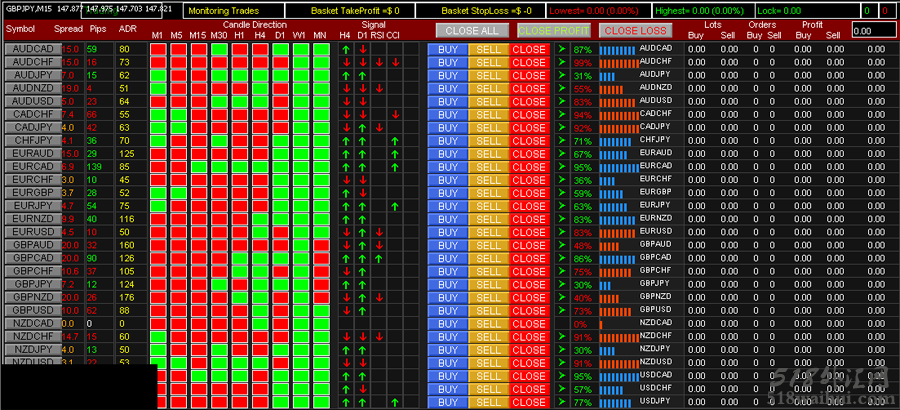Click the AUDCAD M30 candle direction square
The height and width of the screenshot is (410, 900).
point(219,49)
